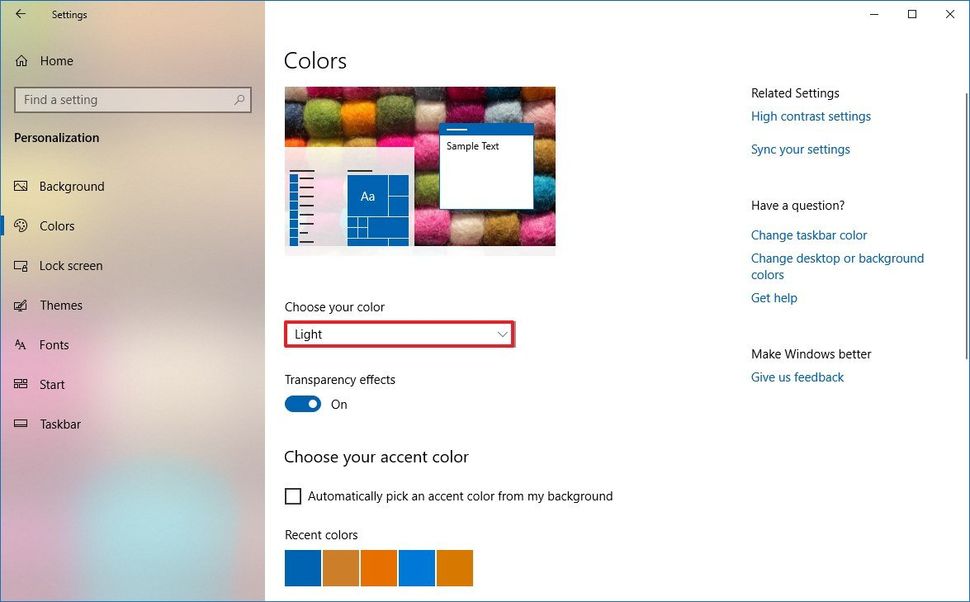The image size is (970, 602).
Task: Turn off Transparency effects
Action: pyautogui.click(x=302, y=403)
